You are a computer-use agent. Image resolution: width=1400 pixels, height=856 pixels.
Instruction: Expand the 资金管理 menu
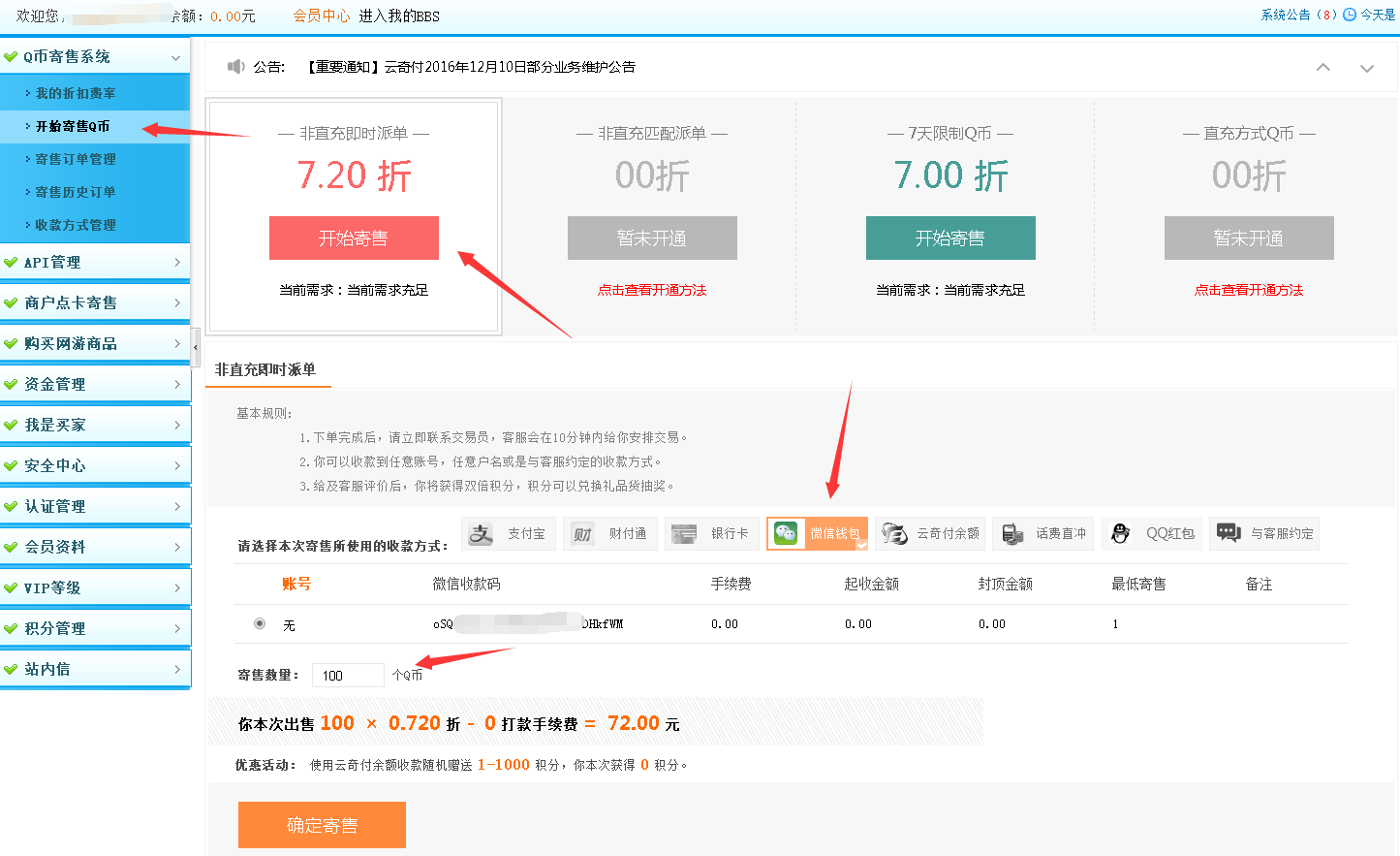click(177, 384)
